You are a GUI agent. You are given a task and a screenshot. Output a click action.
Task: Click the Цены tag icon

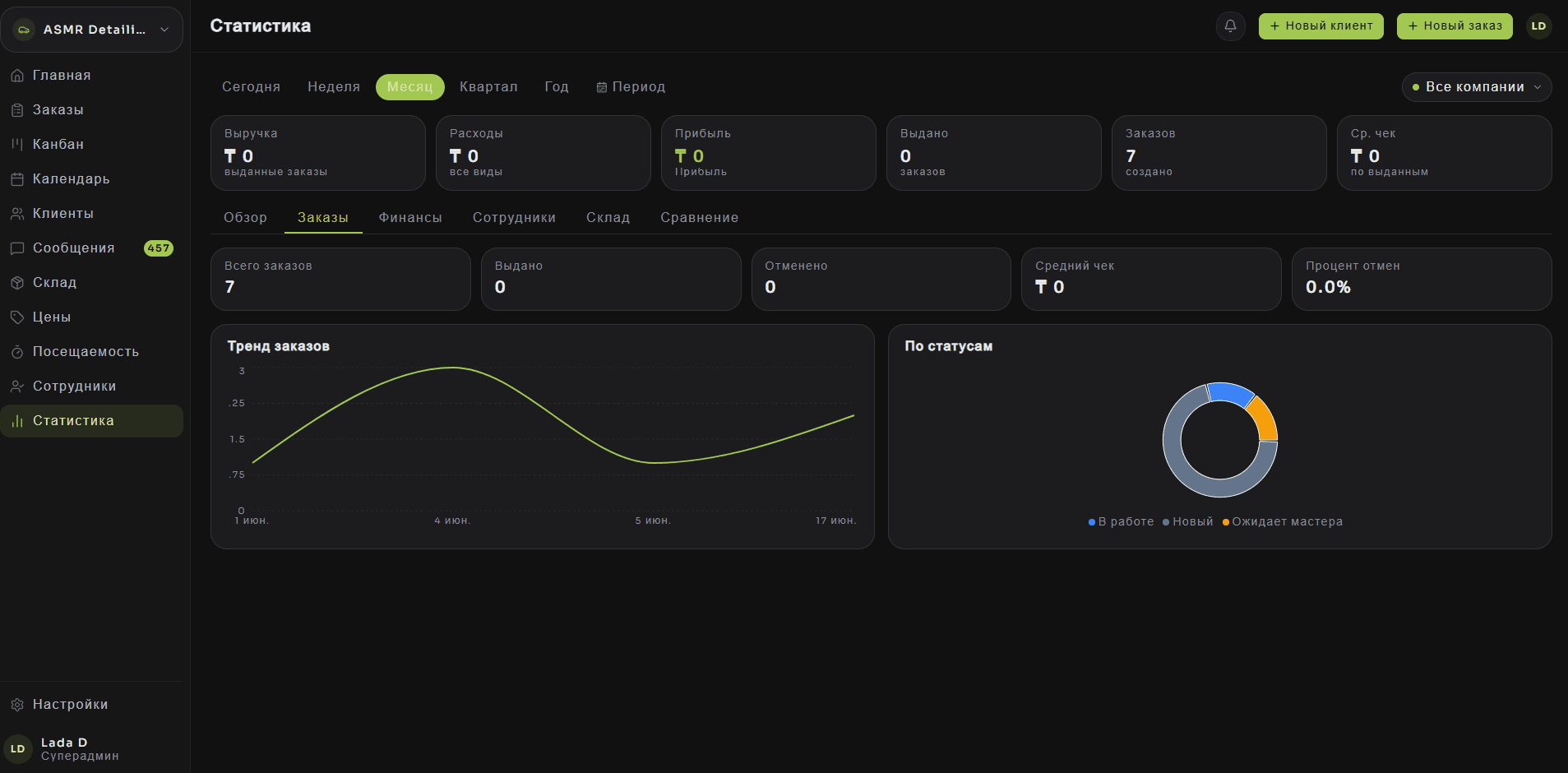click(17, 317)
